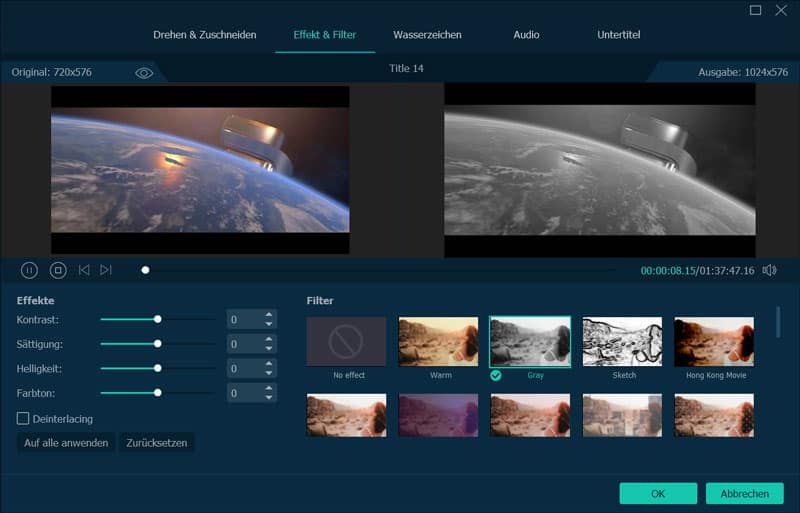Image resolution: width=800 pixels, height=513 pixels.
Task: Jump to next frame
Action: click(x=106, y=270)
